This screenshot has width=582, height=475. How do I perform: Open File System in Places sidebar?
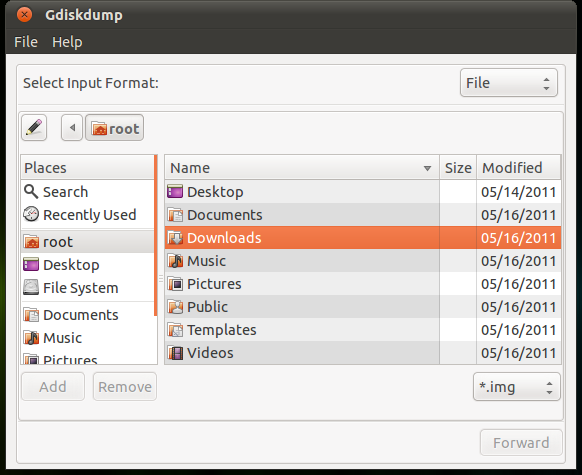click(88, 288)
